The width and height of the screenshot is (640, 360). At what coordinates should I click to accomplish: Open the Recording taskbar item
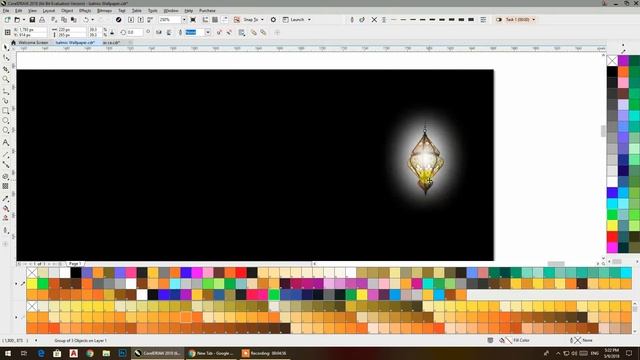[x=264, y=353]
